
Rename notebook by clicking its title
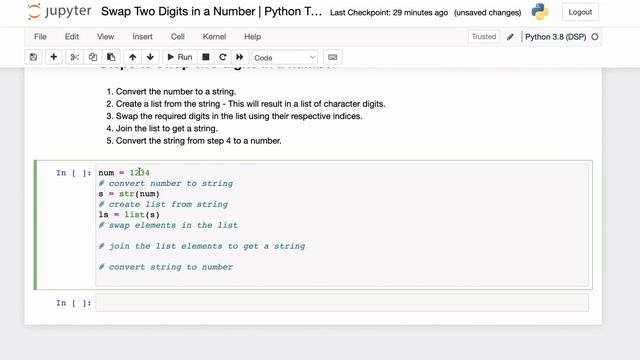coord(211,11)
